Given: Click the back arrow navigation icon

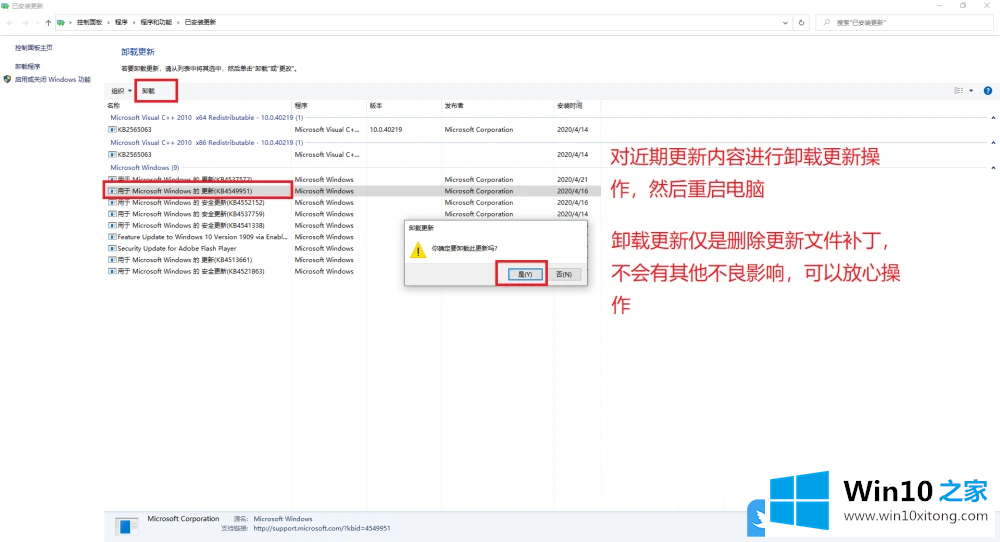Looking at the screenshot, I should pos(11,22).
